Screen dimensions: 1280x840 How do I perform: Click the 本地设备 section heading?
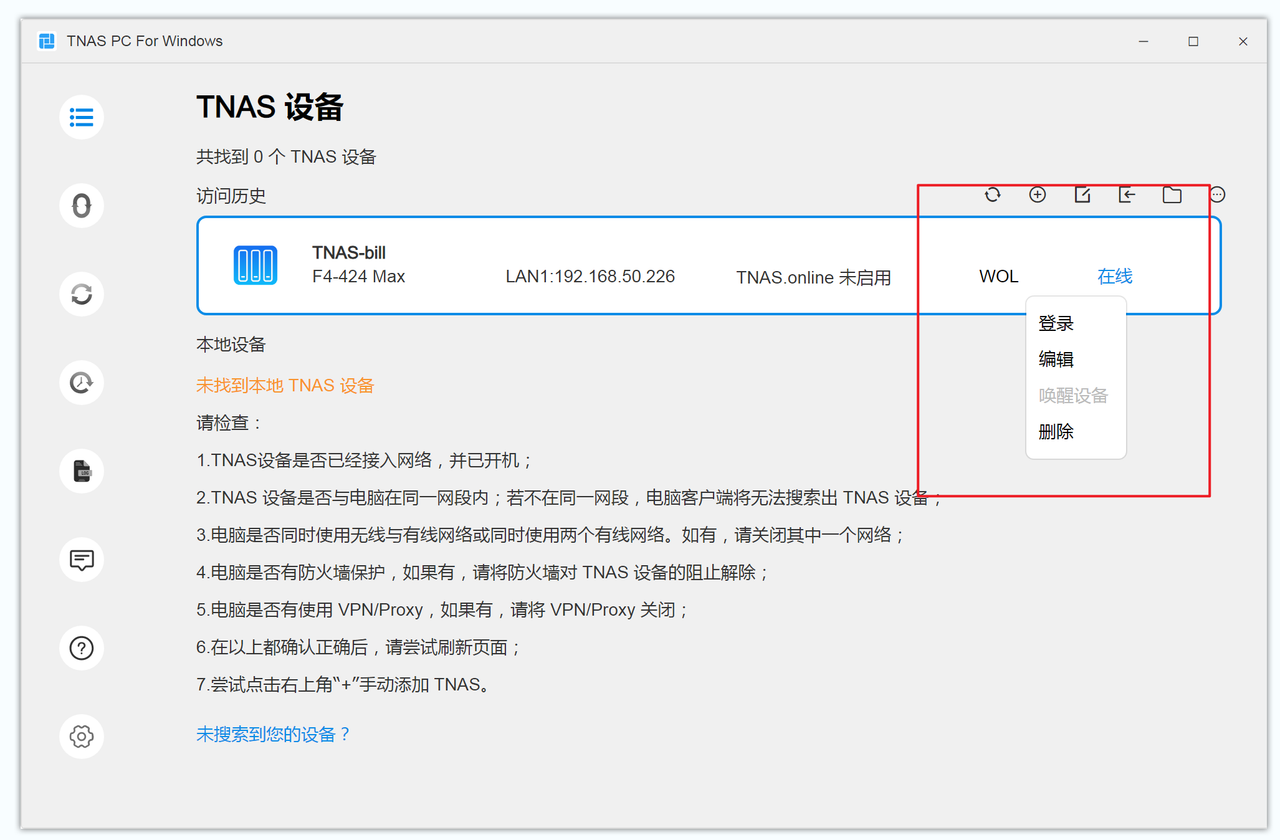coord(231,344)
